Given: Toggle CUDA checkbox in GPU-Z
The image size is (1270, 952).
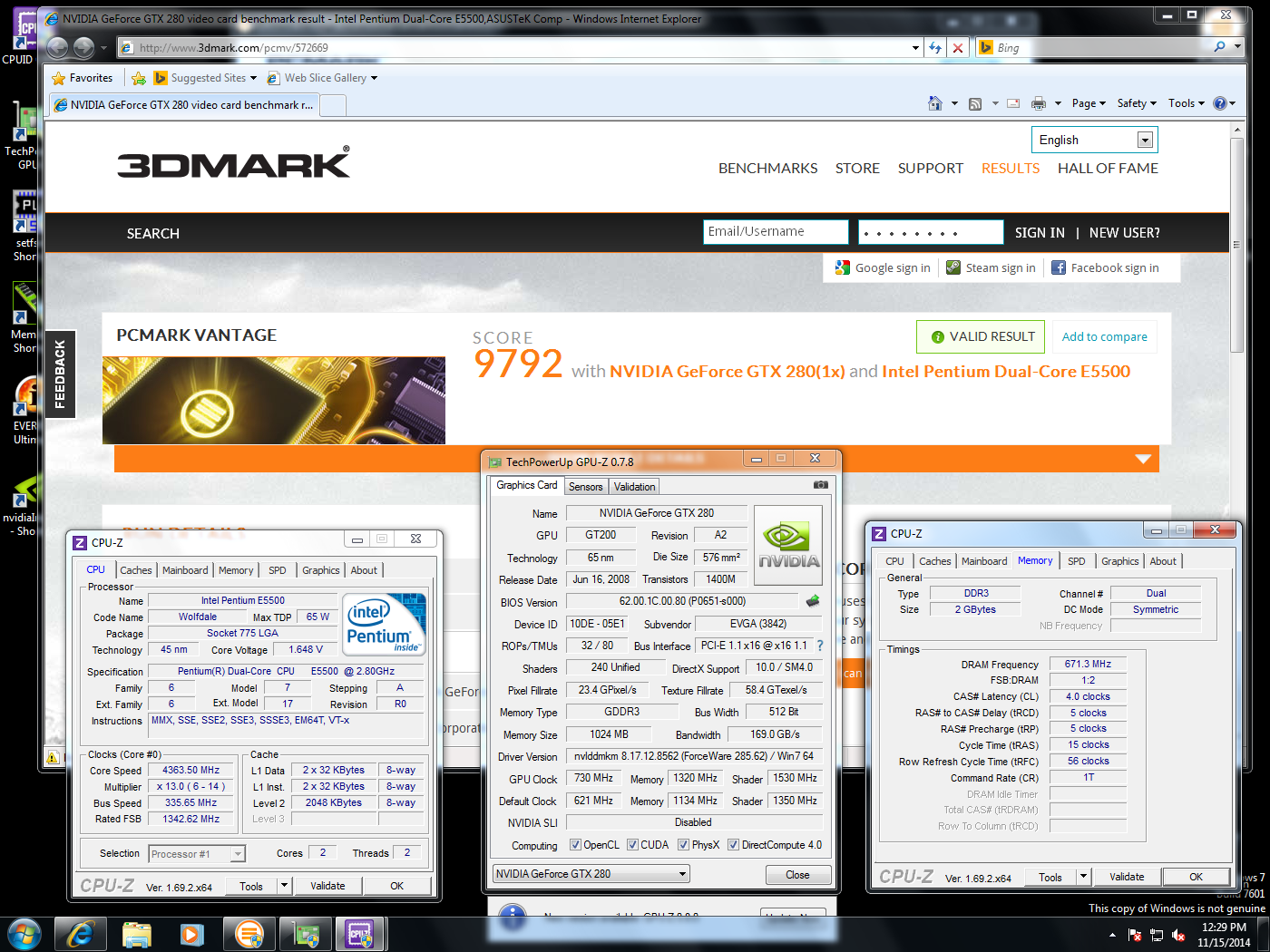Looking at the screenshot, I should (632, 845).
